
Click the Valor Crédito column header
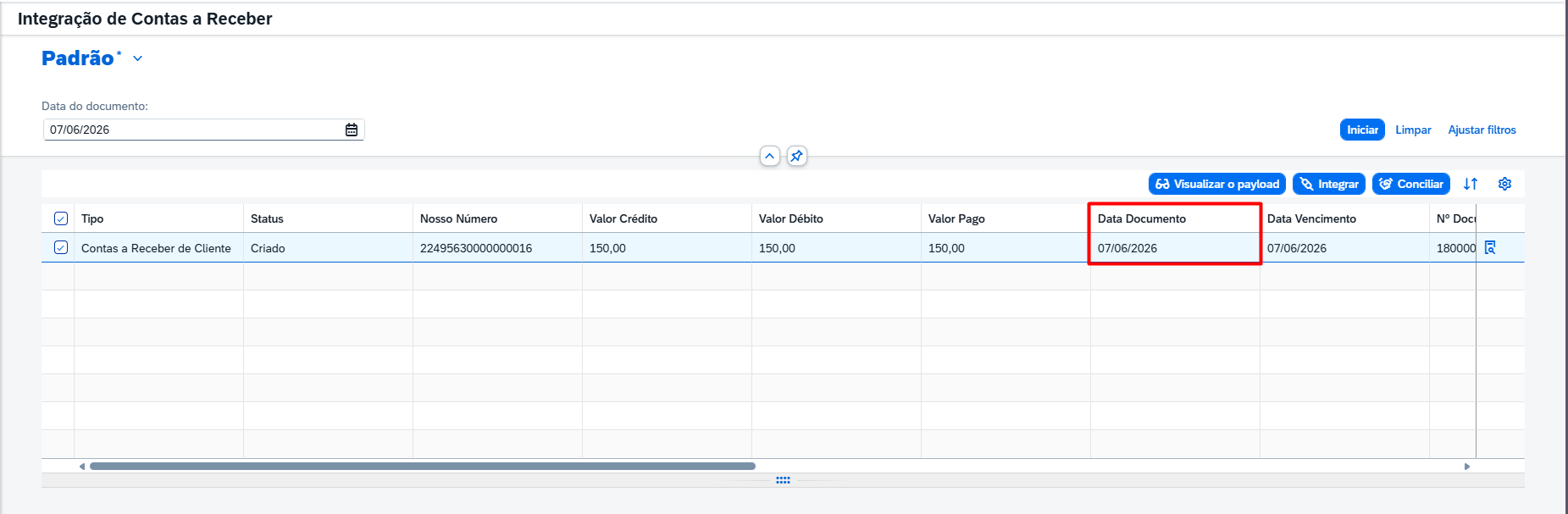pos(667,218)
